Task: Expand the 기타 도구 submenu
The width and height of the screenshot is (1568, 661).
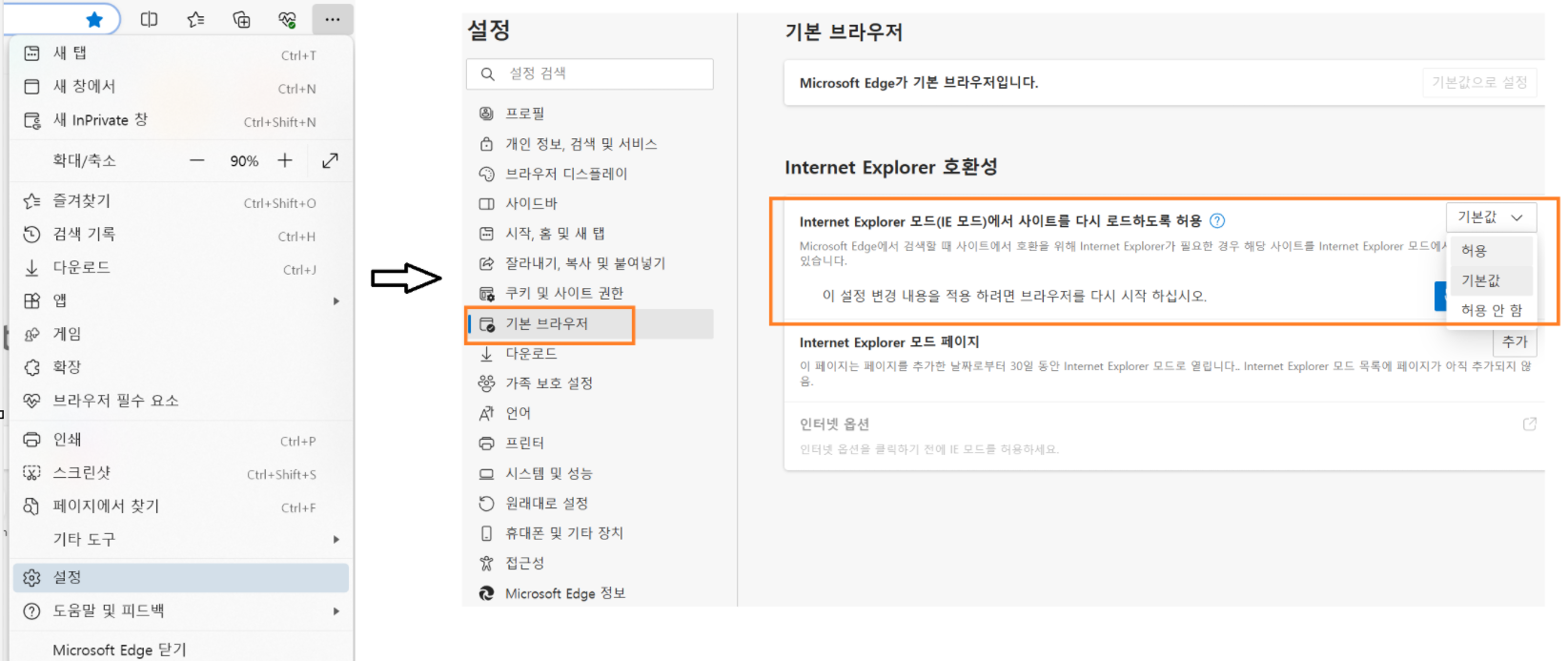Action: pyautogui.click(x=181, y=540)
